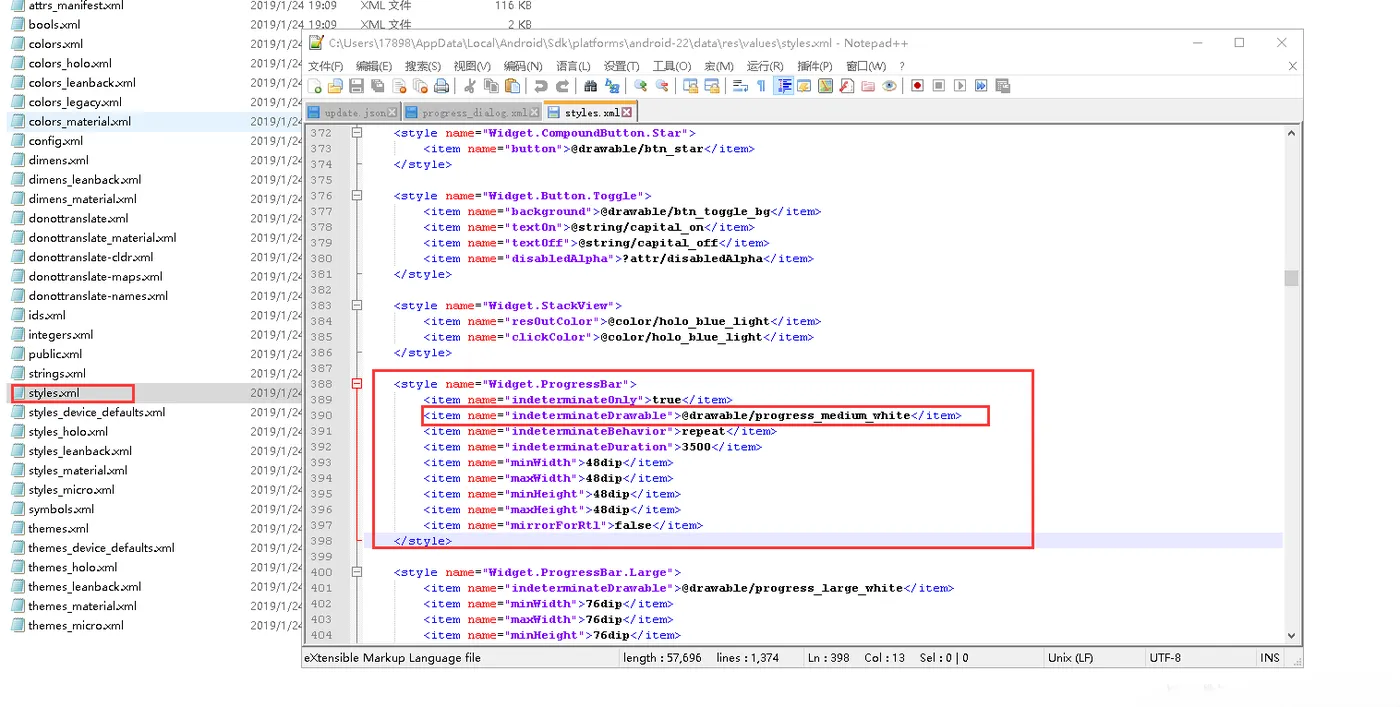Toggle word wrap in toolbar

[x=740, y=86]
